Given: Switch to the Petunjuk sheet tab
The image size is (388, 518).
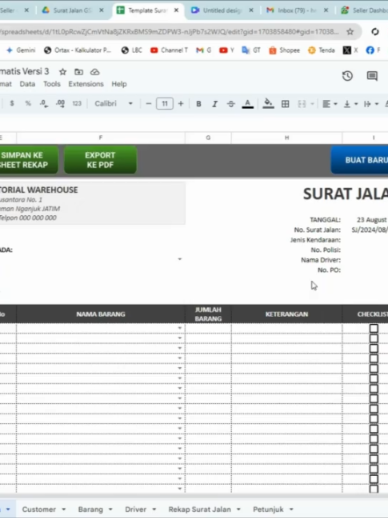Looking at the screenshot, I should click(x=268, y=509).
